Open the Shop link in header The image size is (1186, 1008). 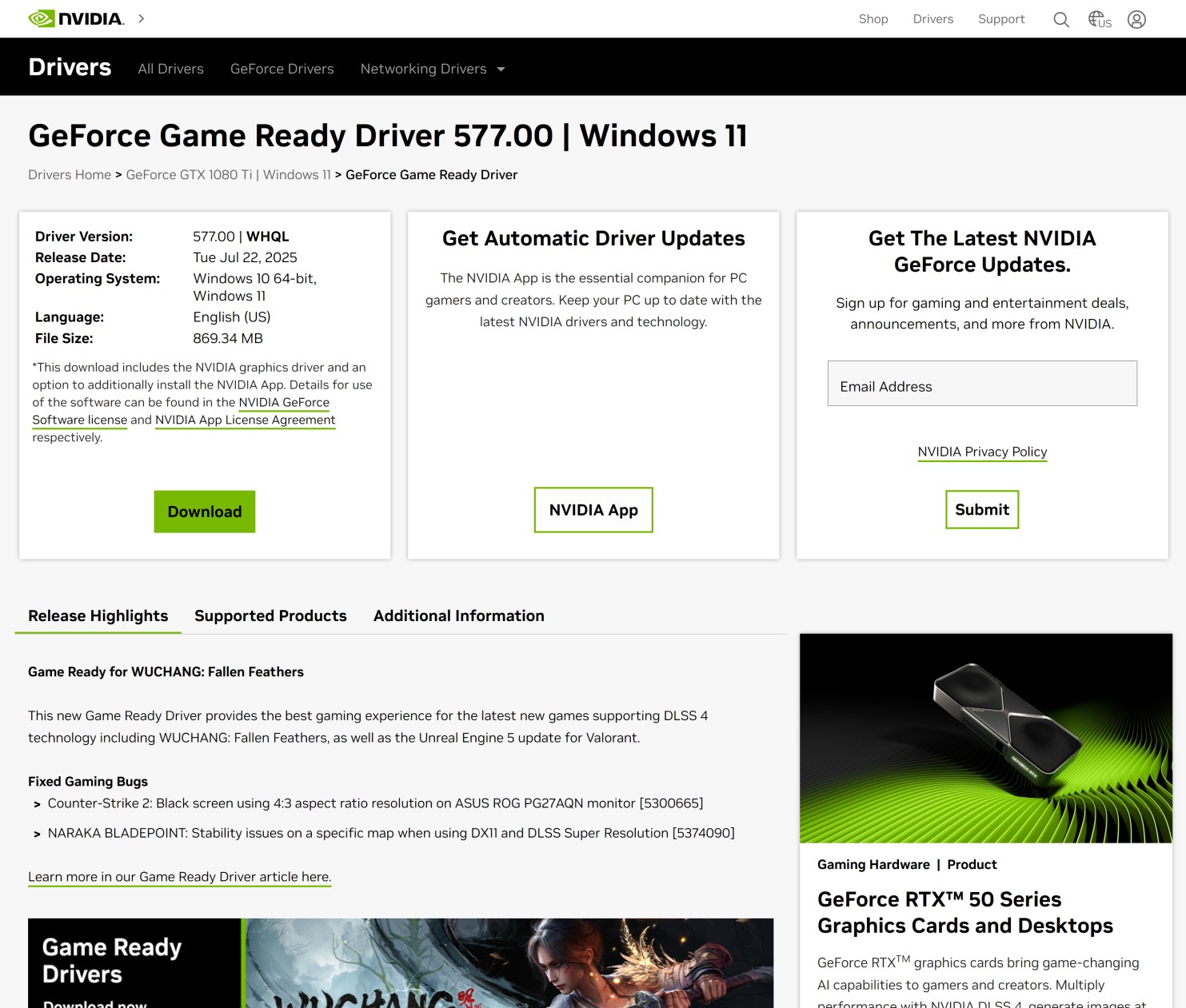[x=873, y=19]
